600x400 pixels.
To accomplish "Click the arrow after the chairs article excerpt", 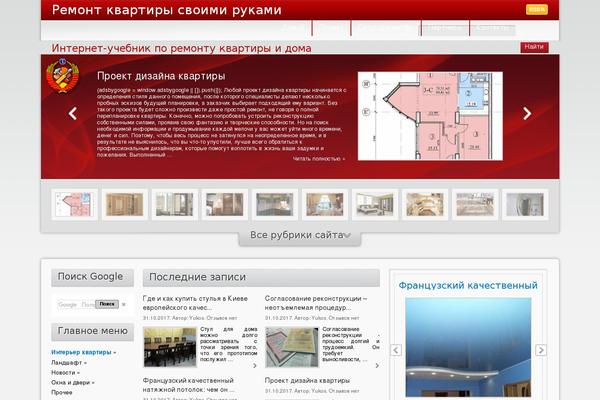I will point(255,366).
